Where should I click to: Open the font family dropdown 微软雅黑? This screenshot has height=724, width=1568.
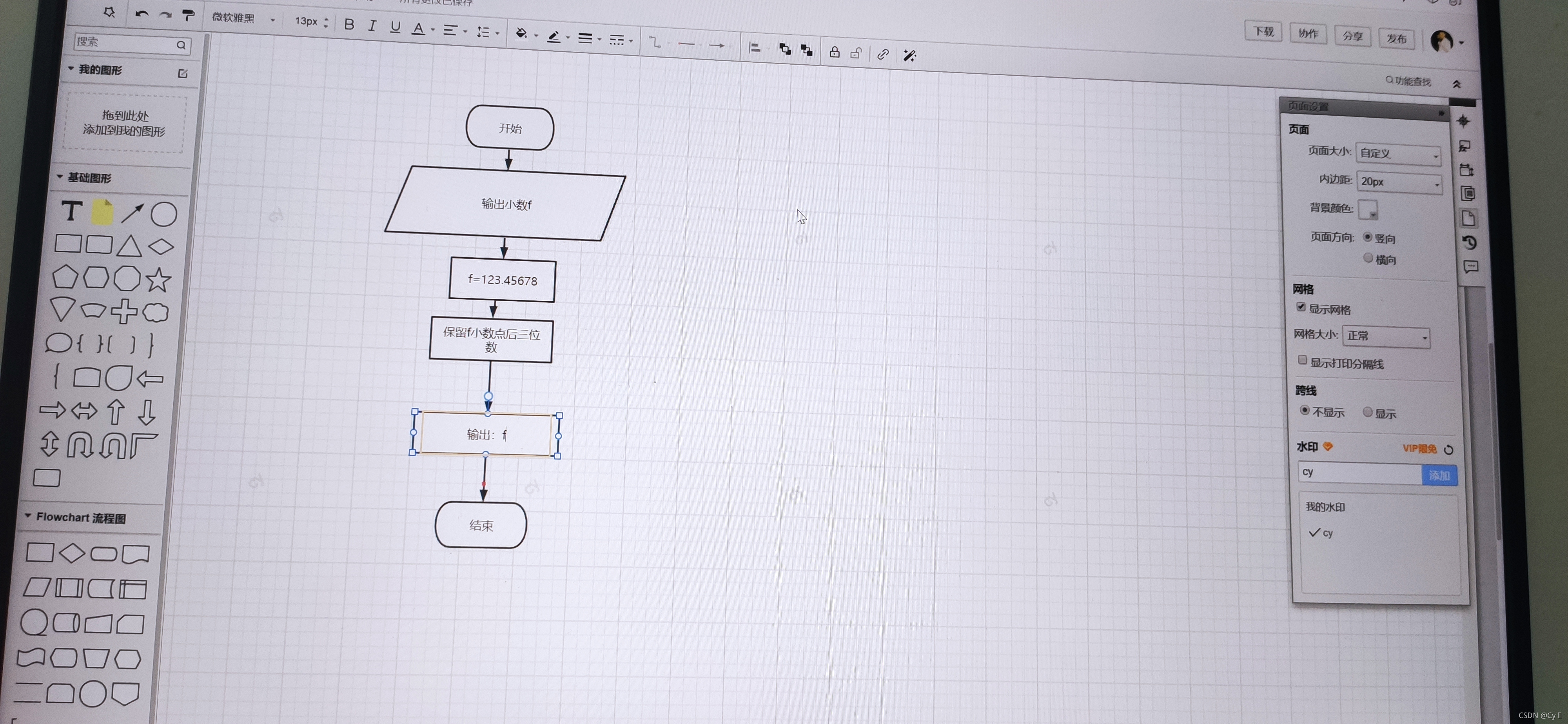click(243, 18)
